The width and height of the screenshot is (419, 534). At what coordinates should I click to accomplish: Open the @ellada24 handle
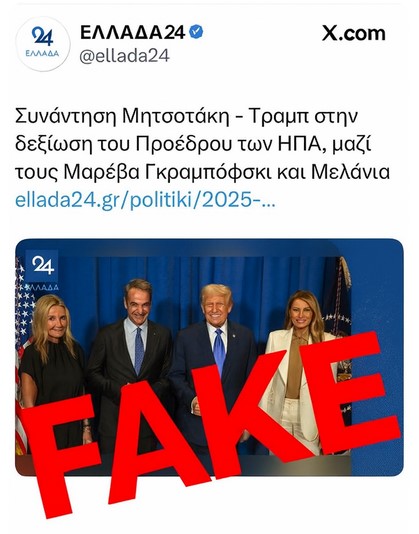[x=124, y=56]
